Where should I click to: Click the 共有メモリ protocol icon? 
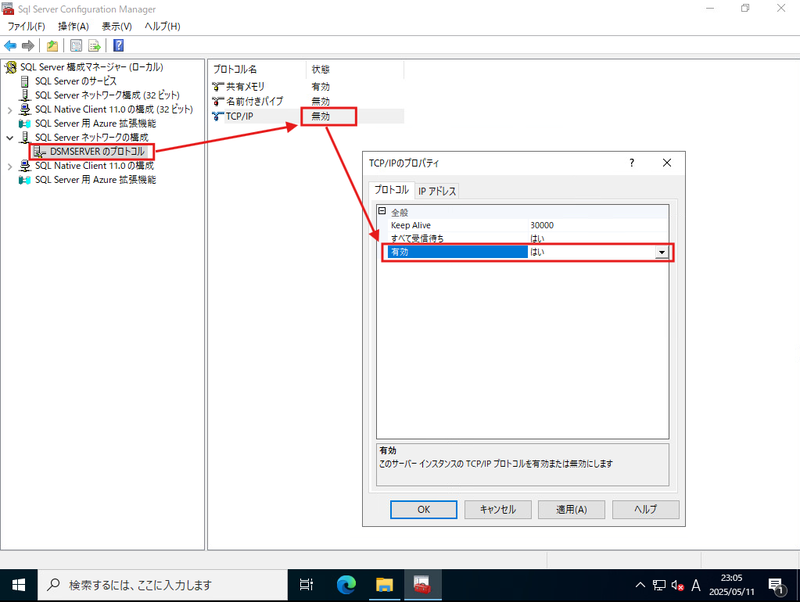pyautogui.click(x=218, y=87)
